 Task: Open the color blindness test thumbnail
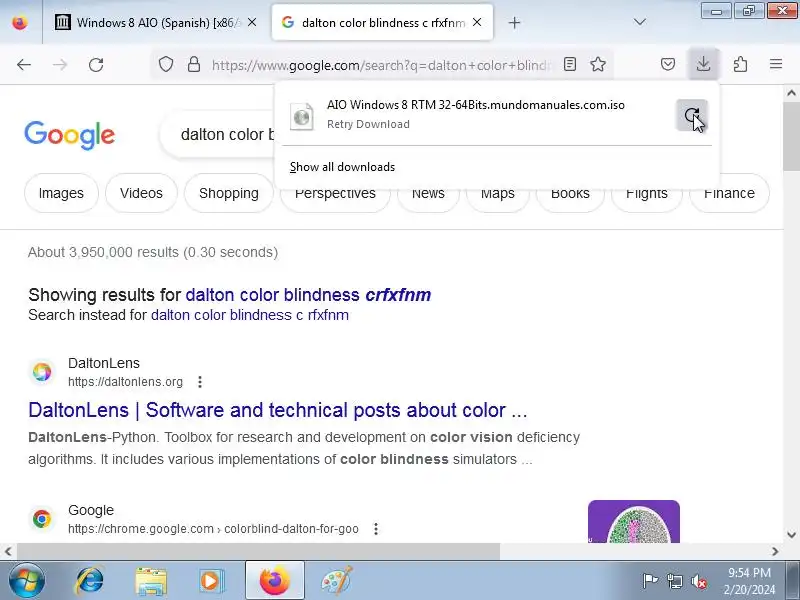634,521
